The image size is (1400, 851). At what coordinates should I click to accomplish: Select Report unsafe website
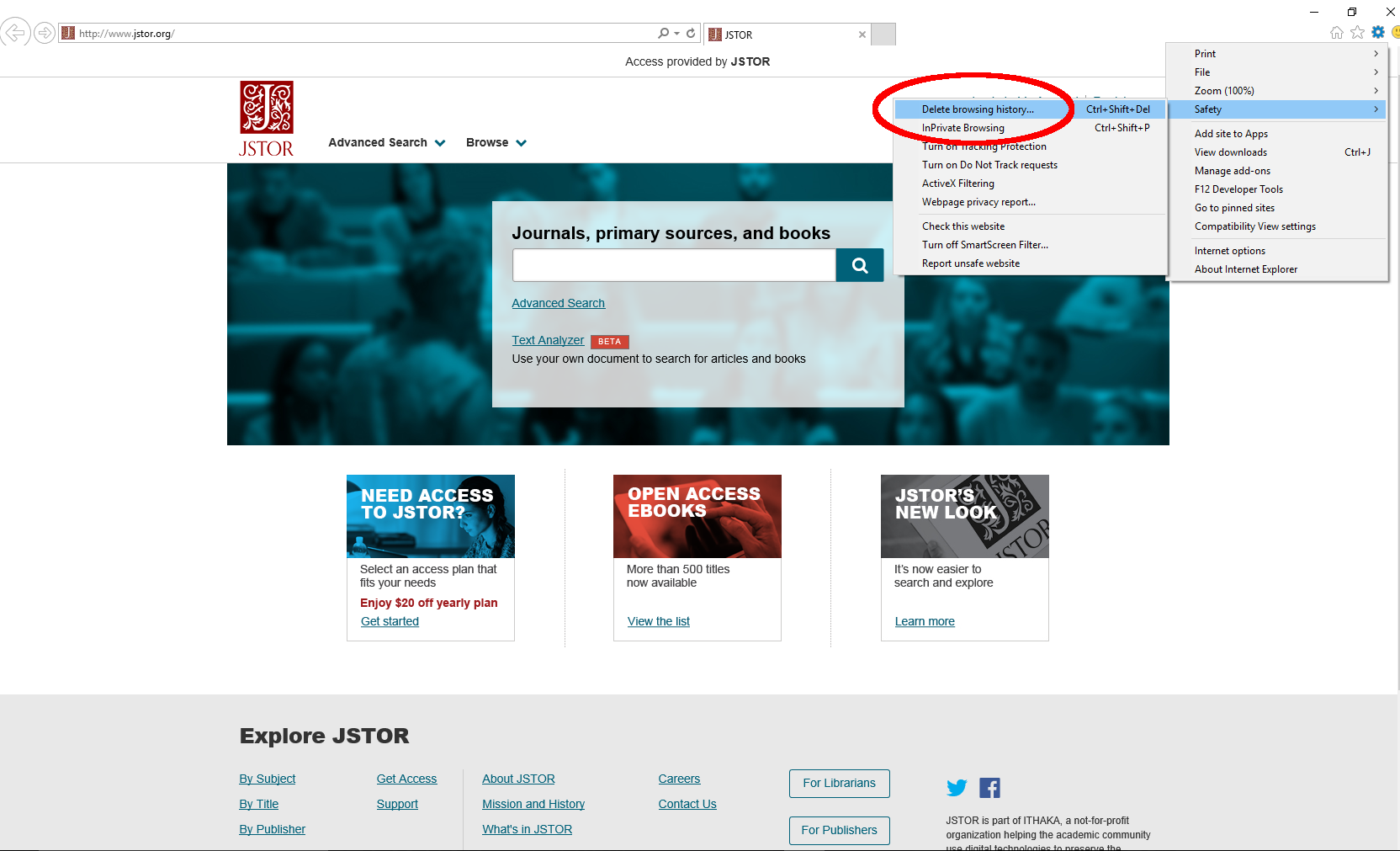point(1031,263)
